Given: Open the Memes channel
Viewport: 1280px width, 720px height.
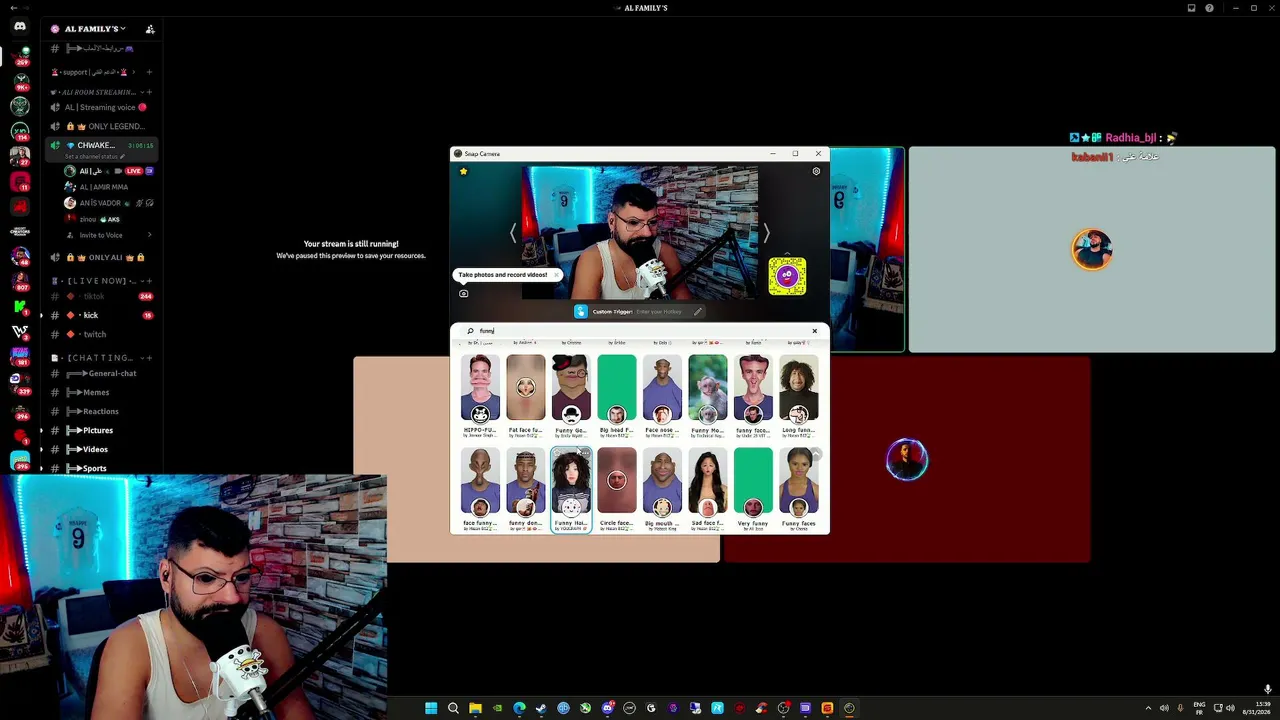Looking at the screenshot, I should click(102, 392).
